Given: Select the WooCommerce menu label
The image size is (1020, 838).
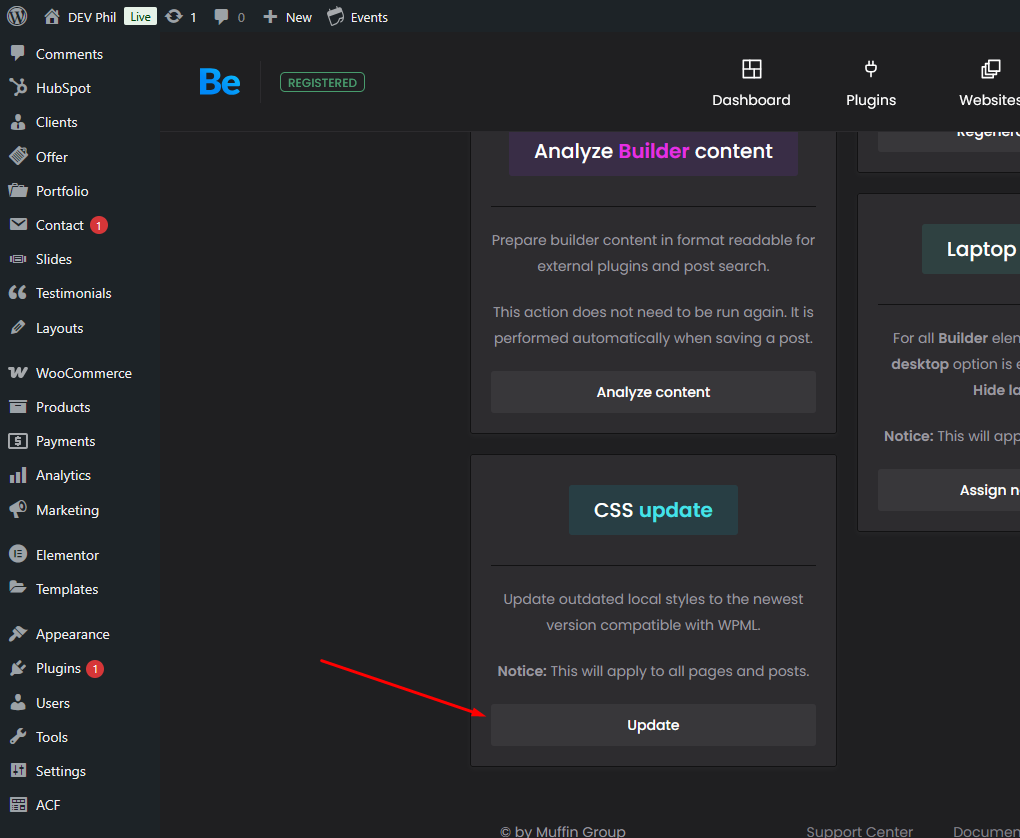Looking at the screenshot, I should tap(84, 373).
